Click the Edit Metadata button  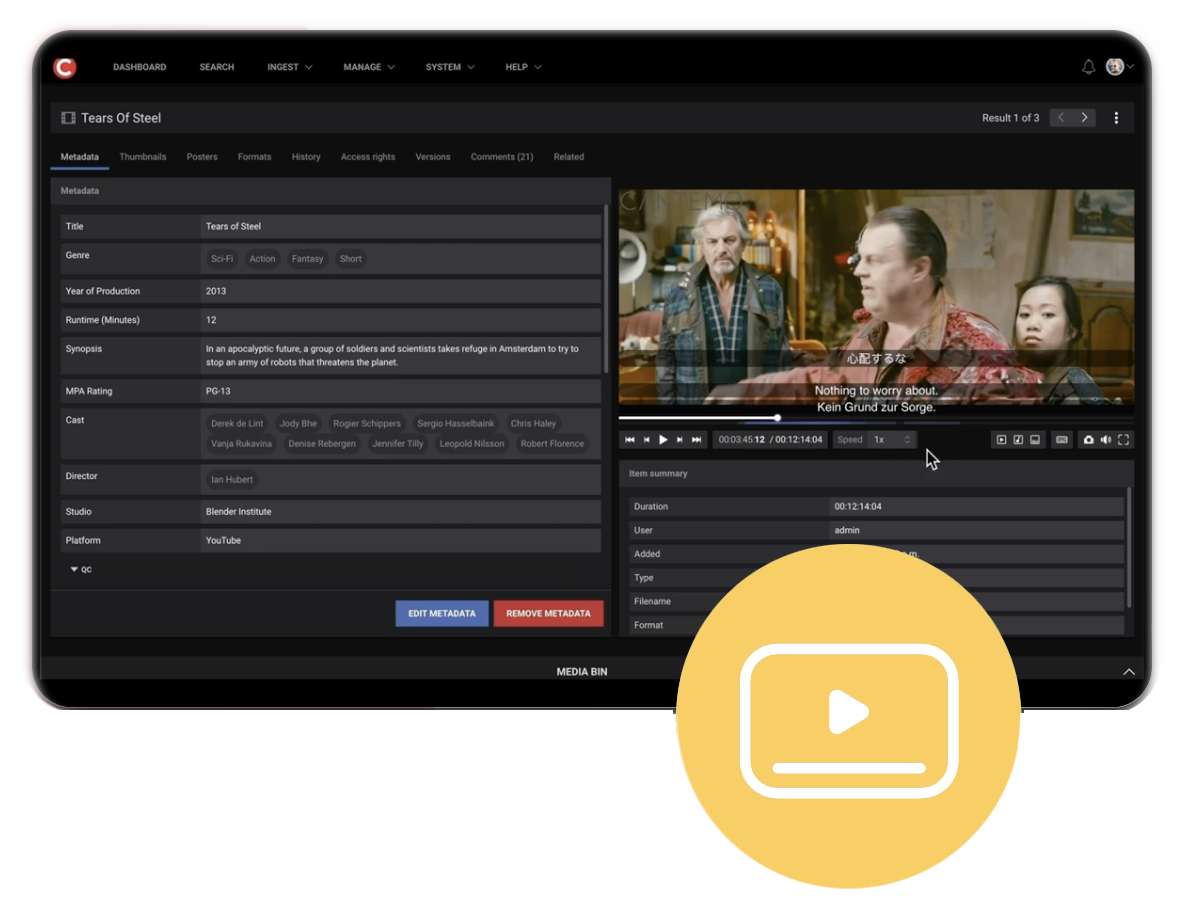click(442, 613)
